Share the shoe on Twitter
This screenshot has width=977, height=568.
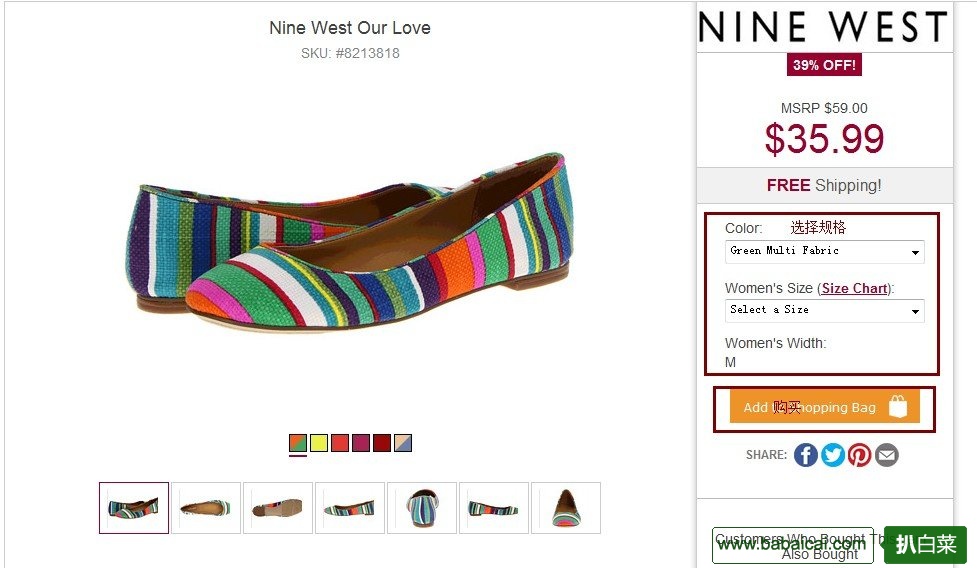click(x=833, y=455)
